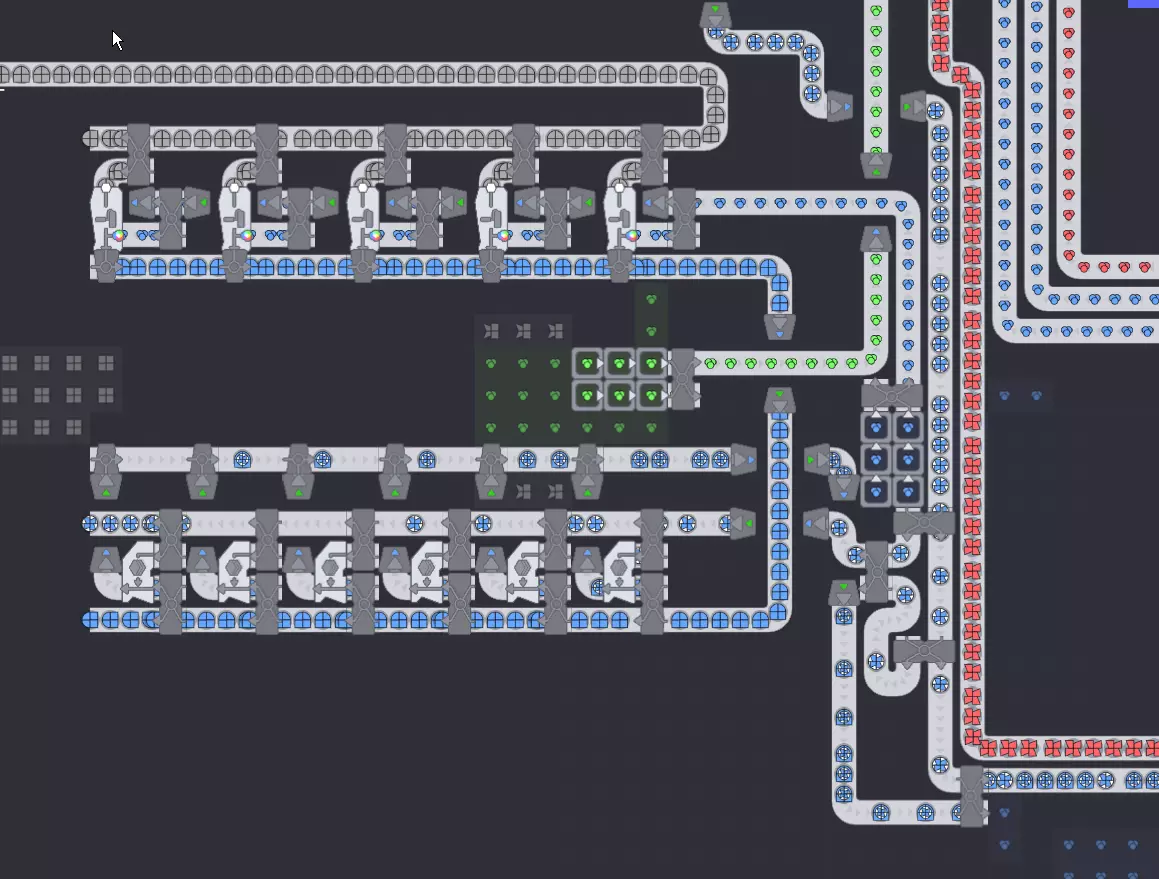This screenshot has width=1159, height=879.
Task: Click the tunnel at the very top with green arrow
Action: [716, 15]
